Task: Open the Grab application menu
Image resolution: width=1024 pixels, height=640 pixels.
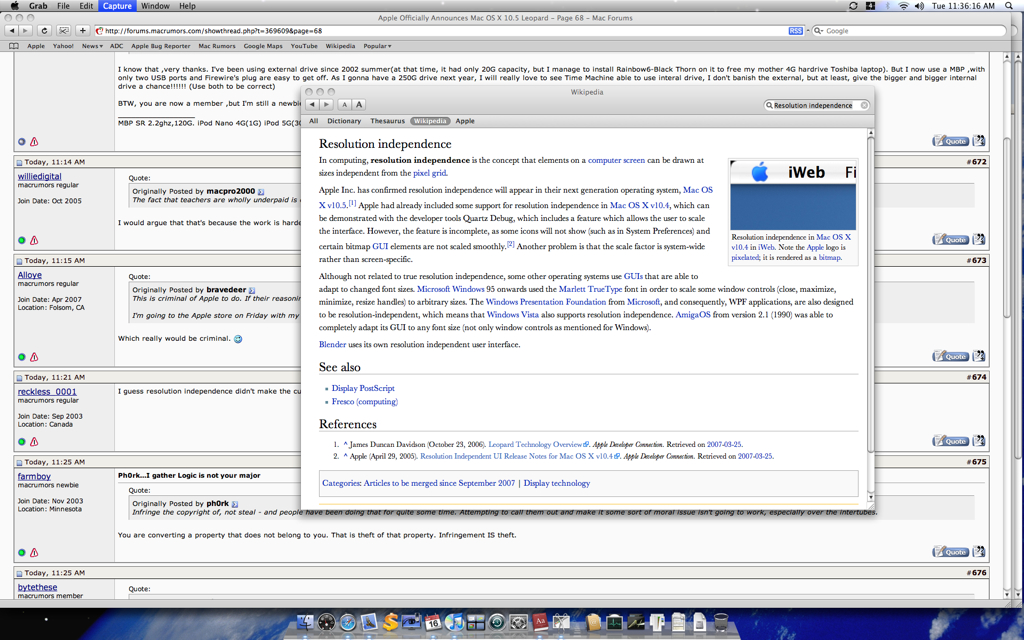Action: (38, 6)
